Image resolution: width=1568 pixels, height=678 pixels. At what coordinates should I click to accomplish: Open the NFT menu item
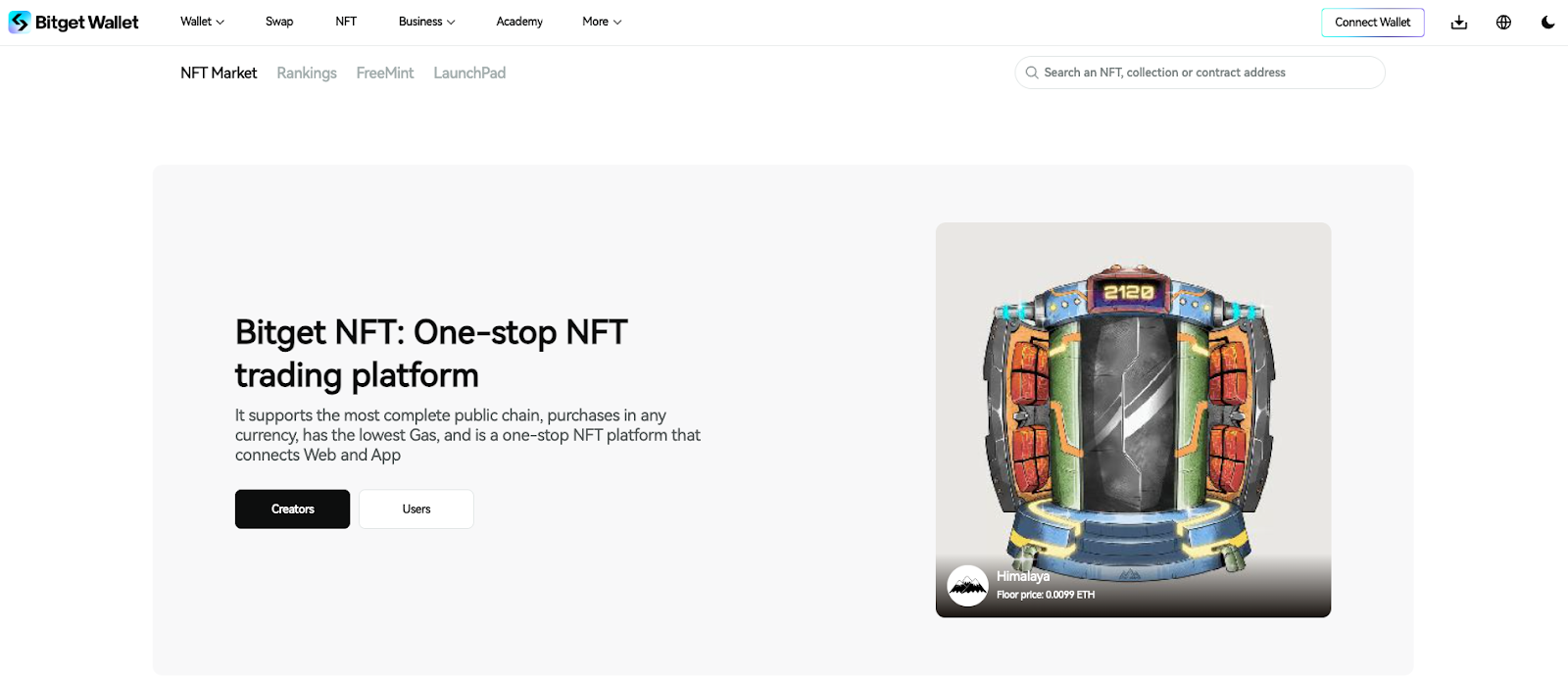tap(346, 22)
